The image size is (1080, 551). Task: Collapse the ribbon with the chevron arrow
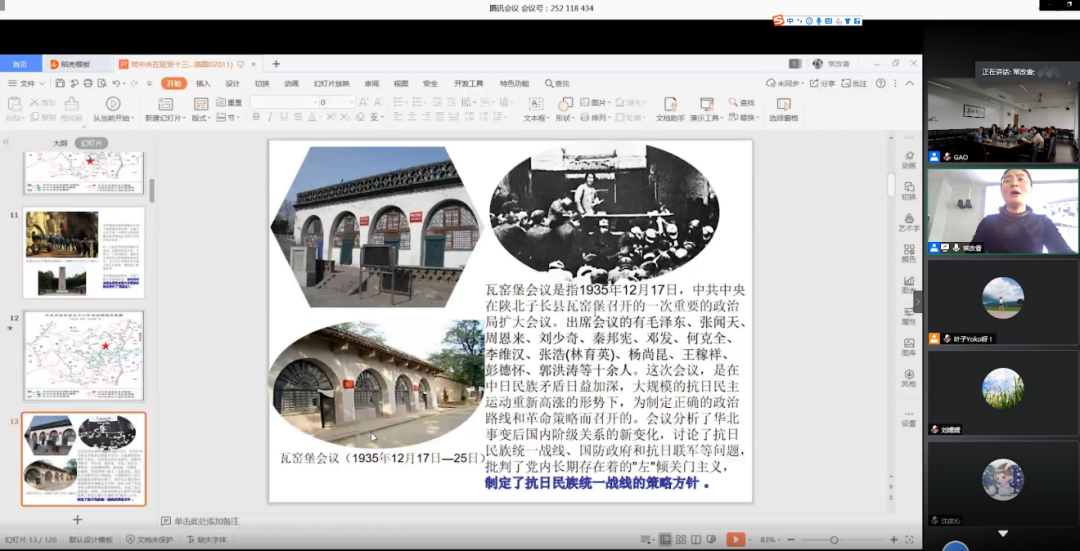point(911,83)
